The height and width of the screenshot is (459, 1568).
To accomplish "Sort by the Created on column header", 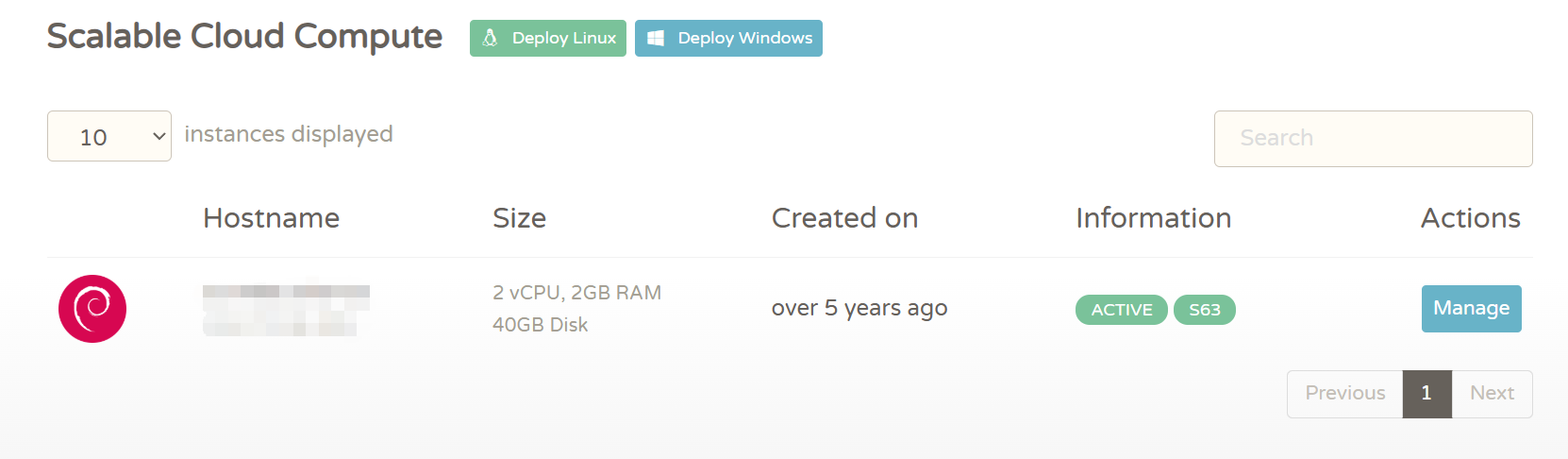I will click(x=844, y=218).
